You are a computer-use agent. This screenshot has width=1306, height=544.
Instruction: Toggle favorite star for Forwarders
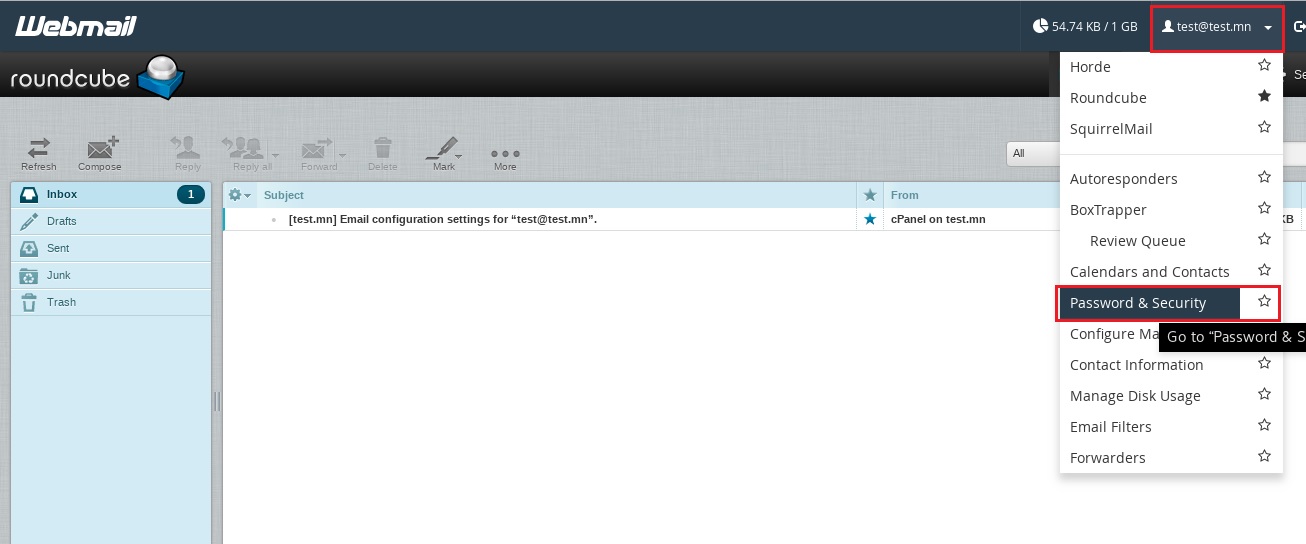tap(1264, 456)
